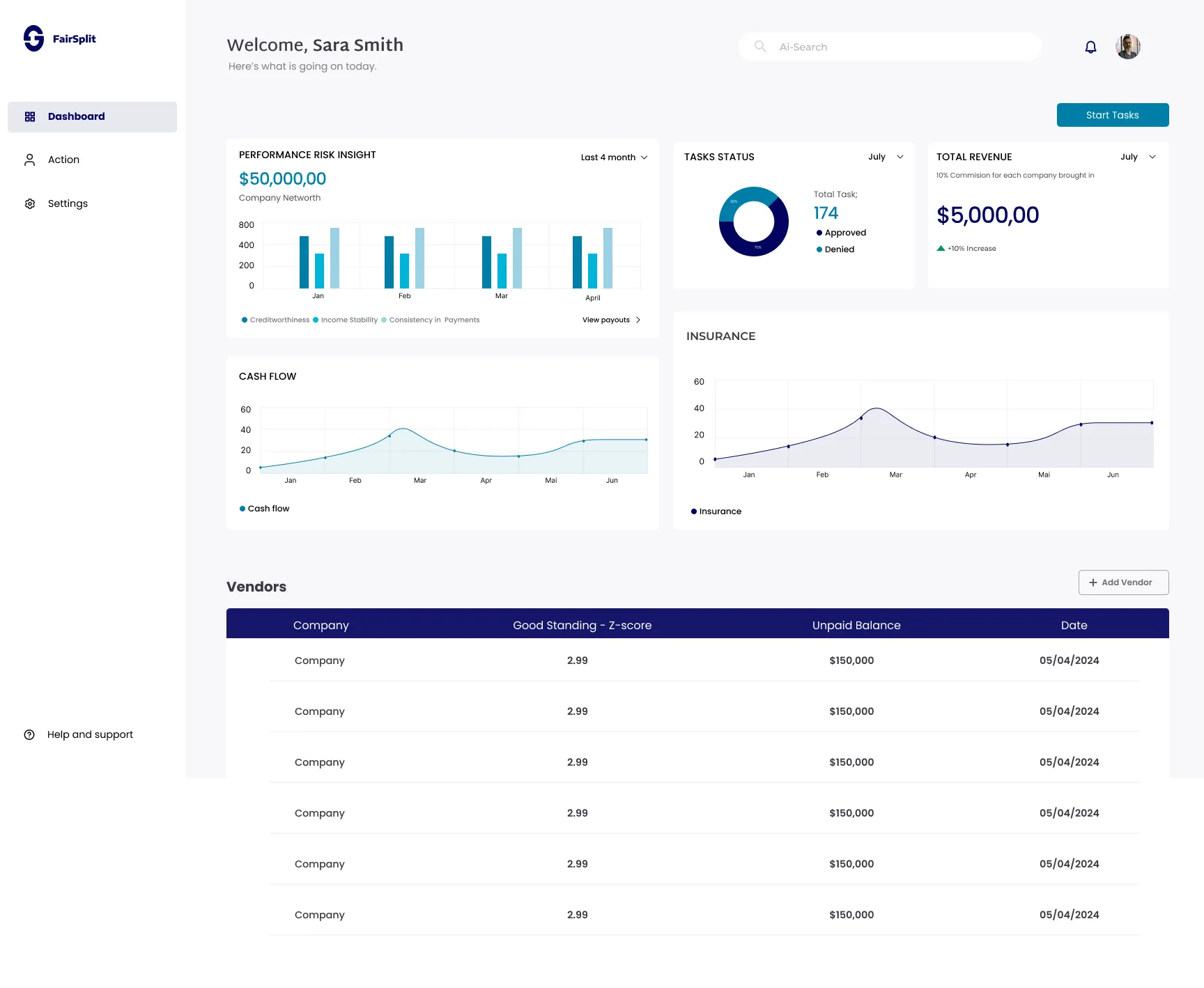
Task: Toggle the Insurance legend entry
Action: pos(716,511)
